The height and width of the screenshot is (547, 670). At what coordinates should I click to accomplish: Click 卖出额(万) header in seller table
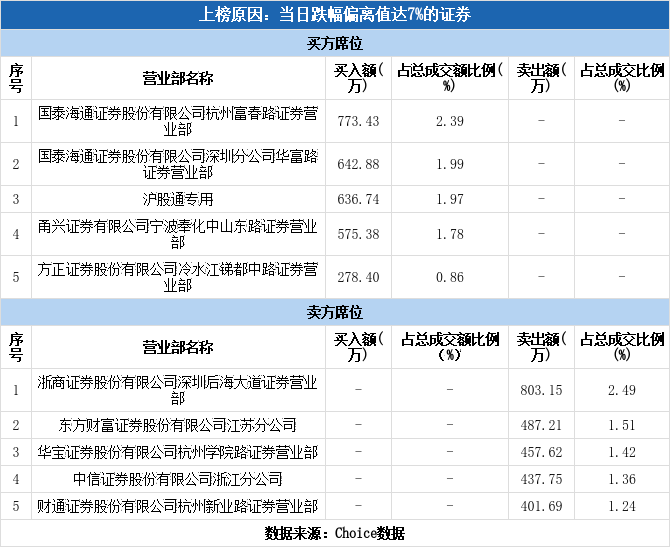coord(541,347)
